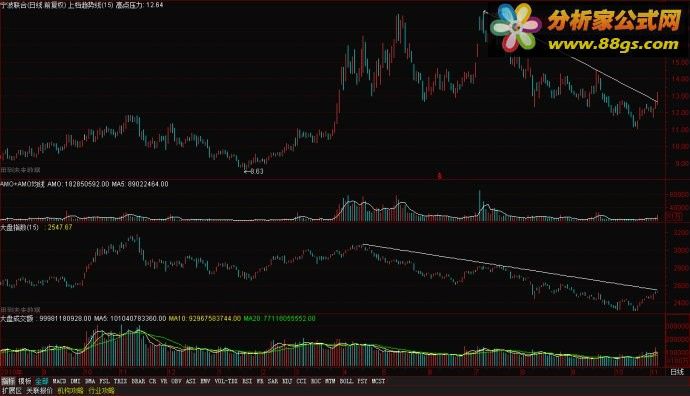Select the downtrend line on the index chart

pos(510,267)
